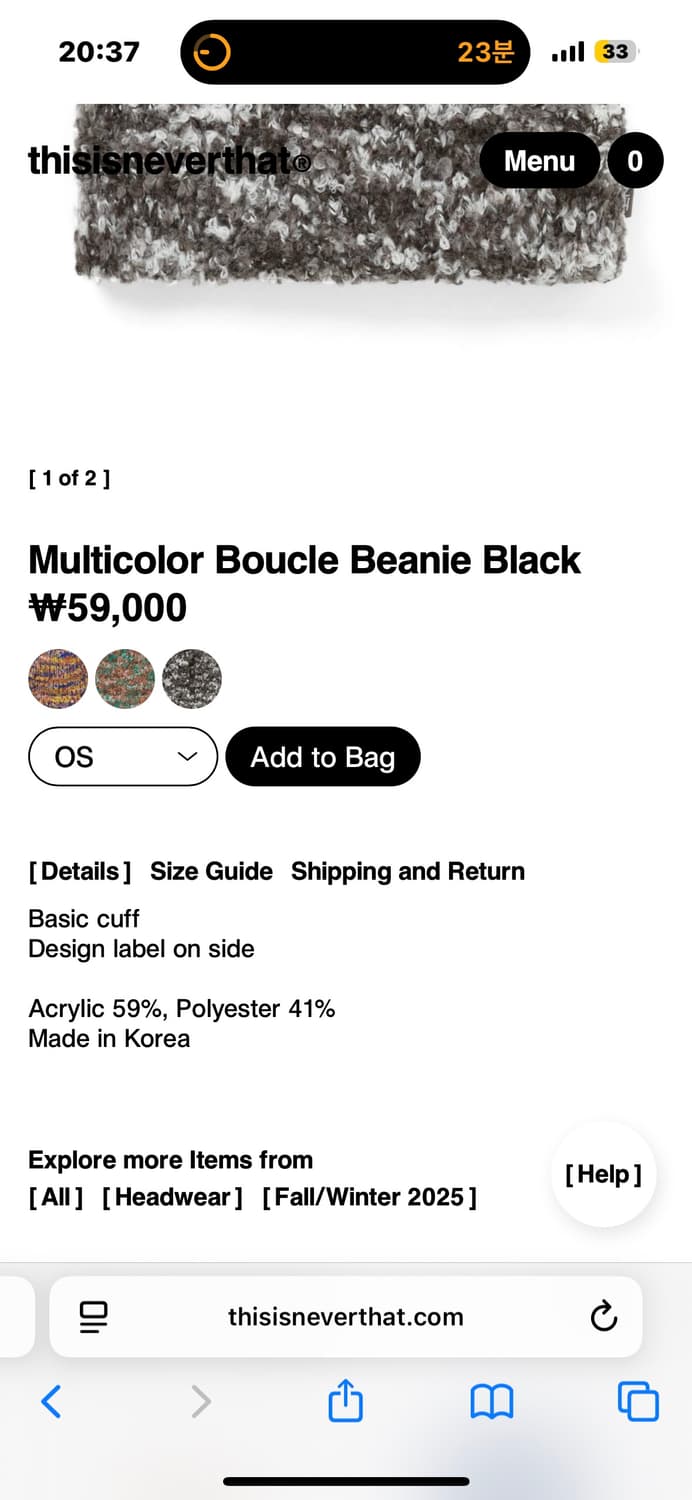Open the Menu button
Screen dimensions: 692x1500
point(539,160)
